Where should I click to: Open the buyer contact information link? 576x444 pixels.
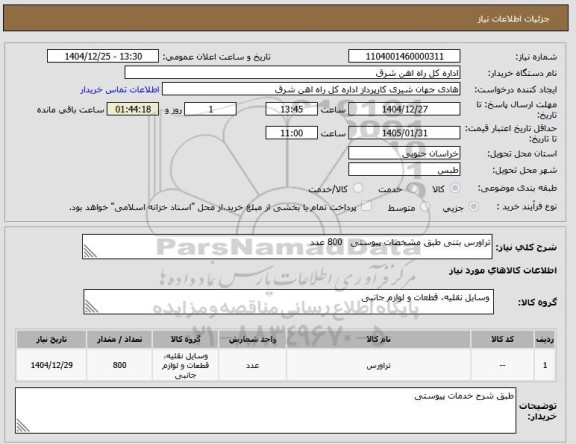coord(120,90)
